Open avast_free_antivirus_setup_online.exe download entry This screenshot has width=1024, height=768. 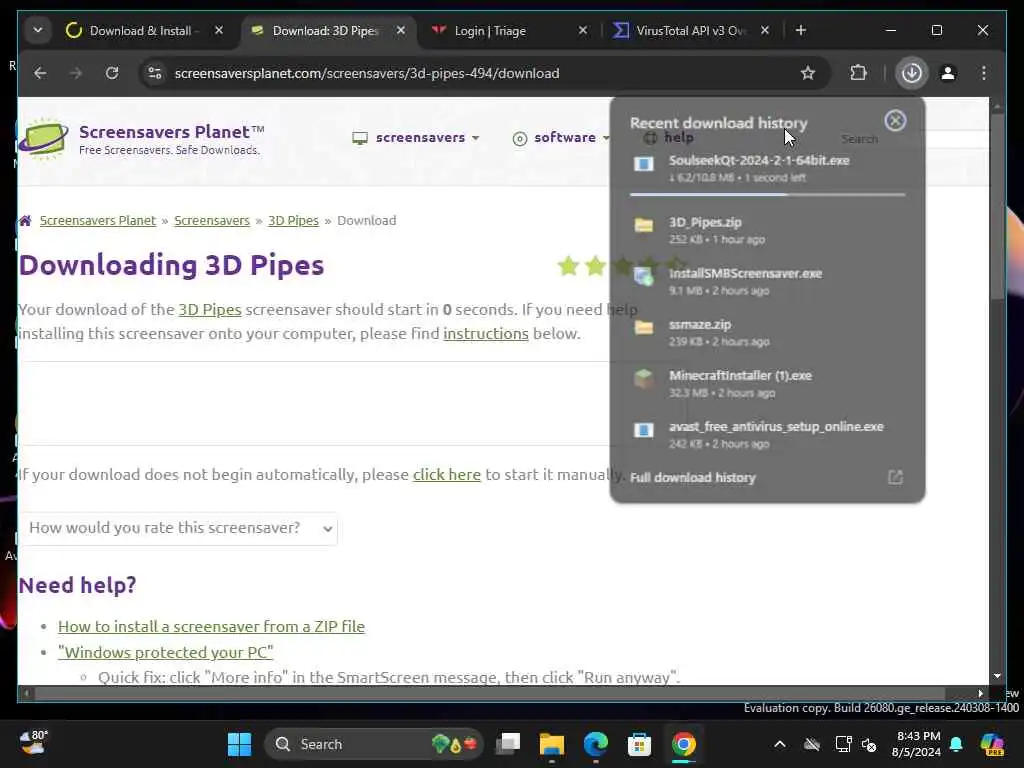pyautogui.click(x=767, y=434)
